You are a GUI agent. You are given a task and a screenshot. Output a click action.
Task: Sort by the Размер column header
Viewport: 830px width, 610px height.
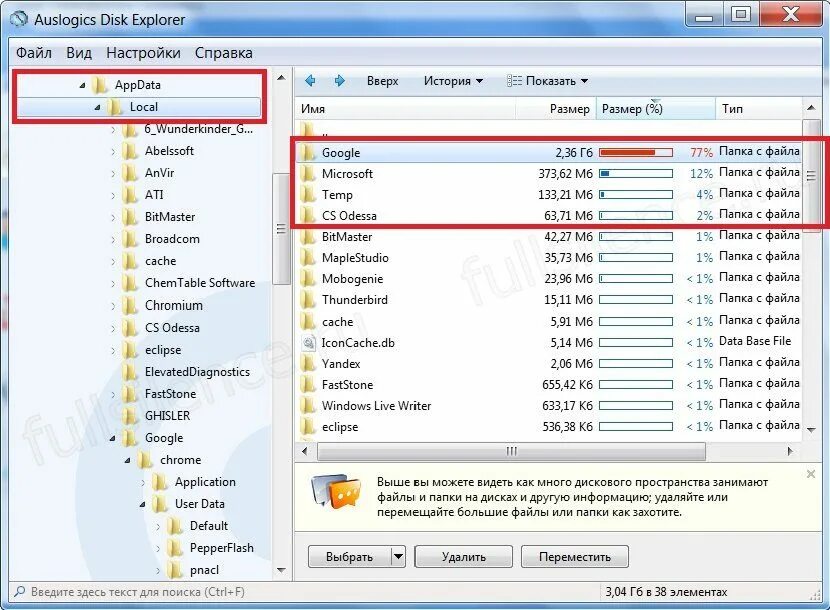(x=556, y=109)
